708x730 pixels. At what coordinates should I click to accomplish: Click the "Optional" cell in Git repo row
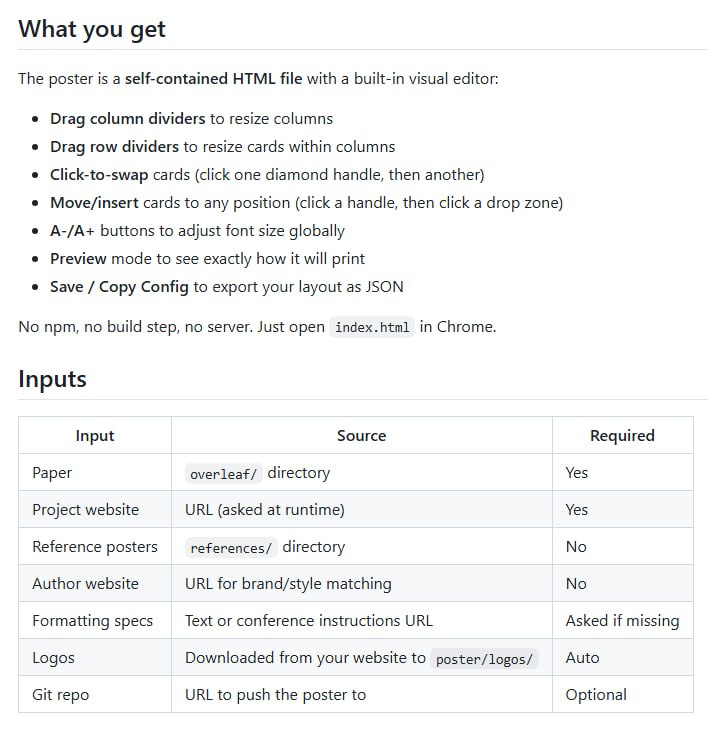coord(596,695)
